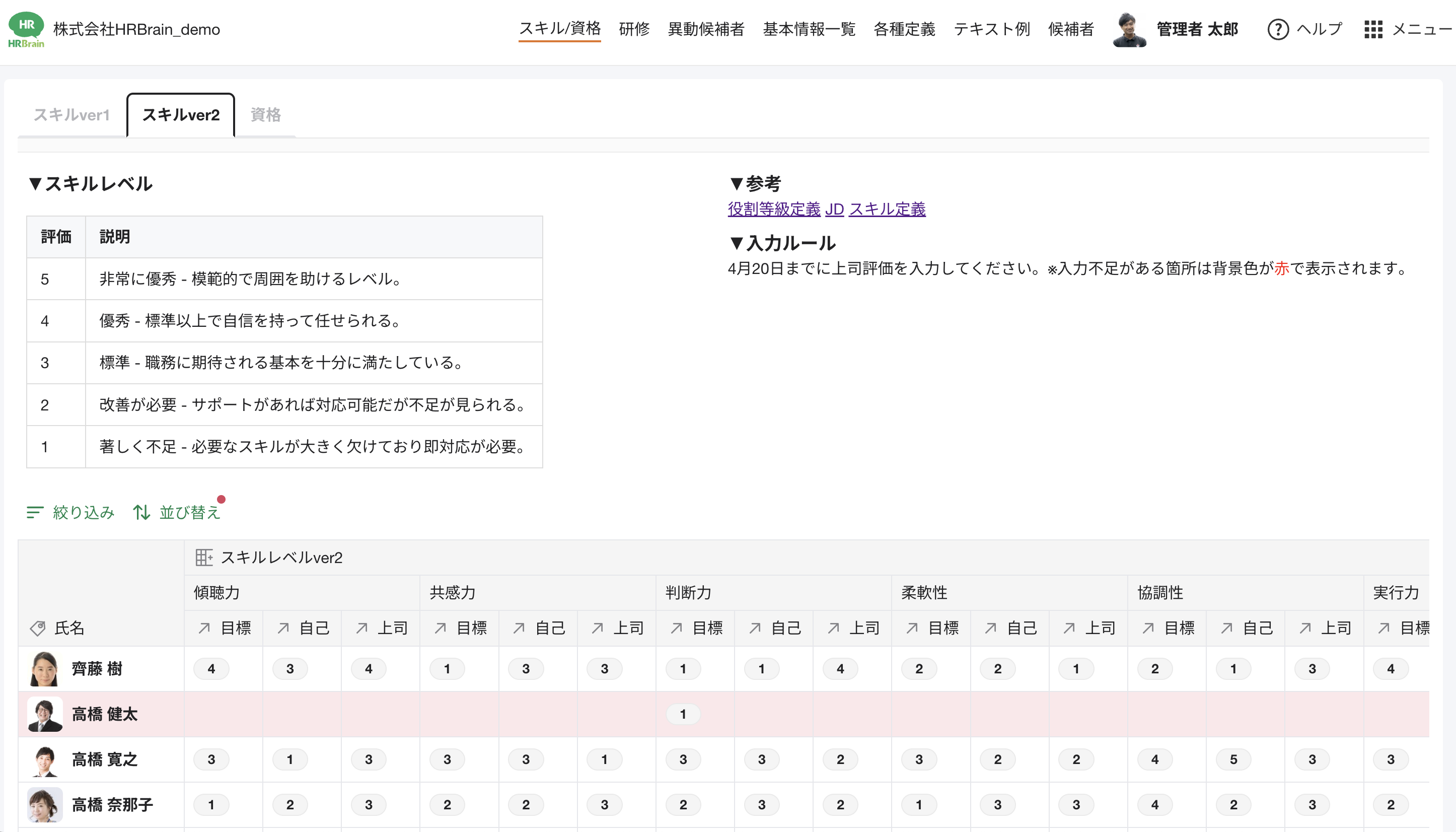The height and width of the screenshot is (832, 1456).
Task: Click the 絞り込み filter icon
Action: coord(35,512)
